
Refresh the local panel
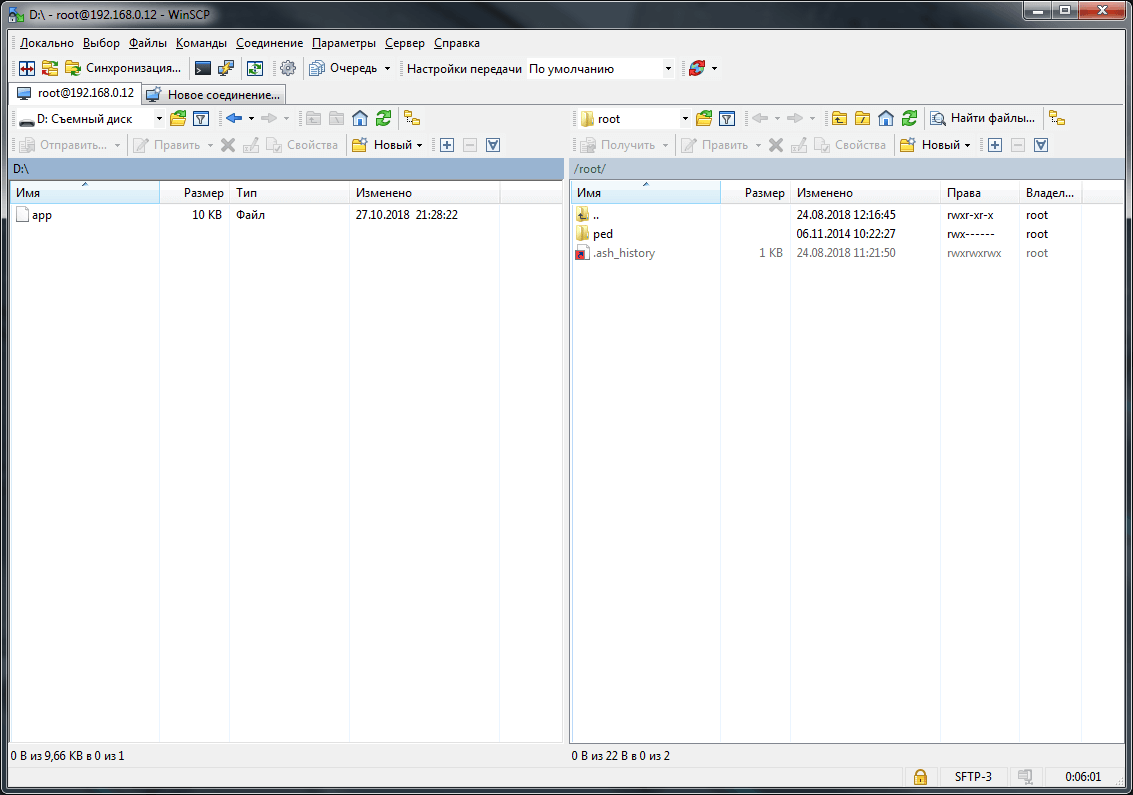[x=383, y=119]
